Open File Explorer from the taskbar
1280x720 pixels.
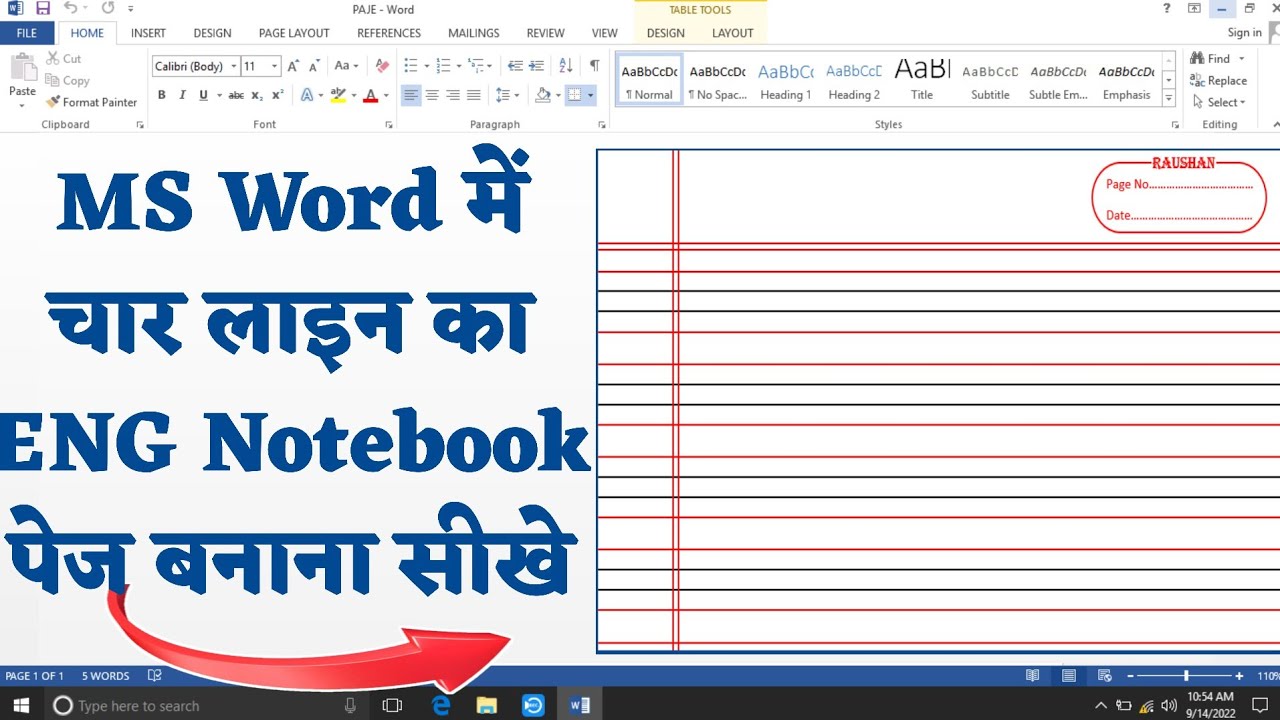click(x=487, y=705)
